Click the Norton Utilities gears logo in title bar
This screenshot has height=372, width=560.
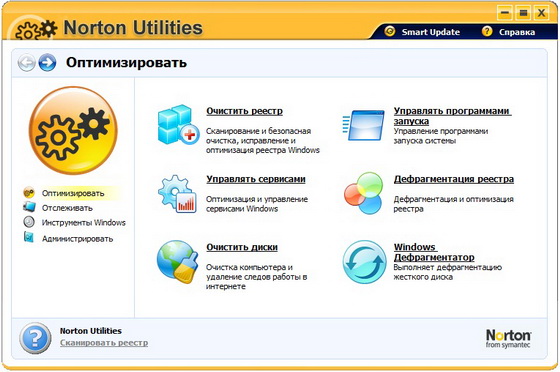36,30
